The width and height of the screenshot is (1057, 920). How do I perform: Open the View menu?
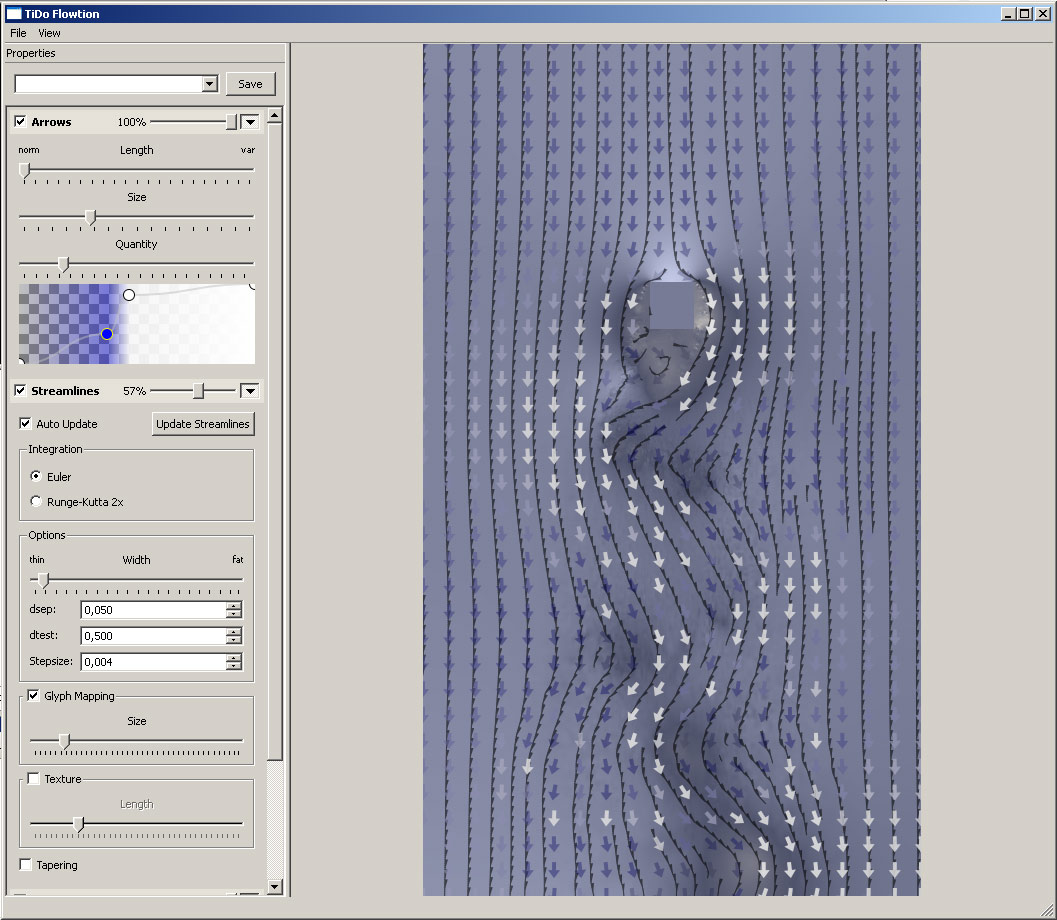(49, 33)
